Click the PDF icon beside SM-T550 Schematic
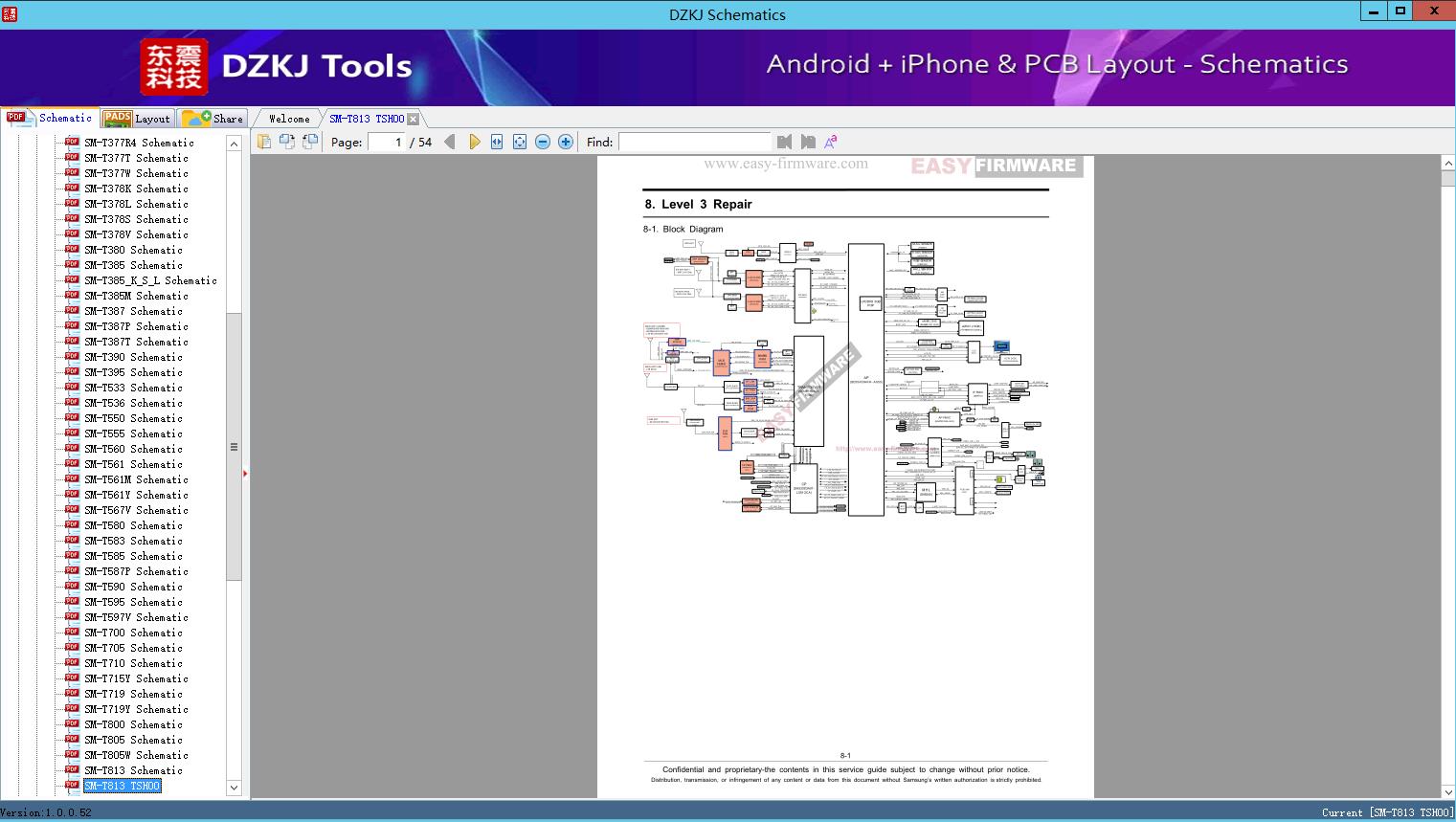The width and height of the screenshot is (1456, 822). pos(72,418)
